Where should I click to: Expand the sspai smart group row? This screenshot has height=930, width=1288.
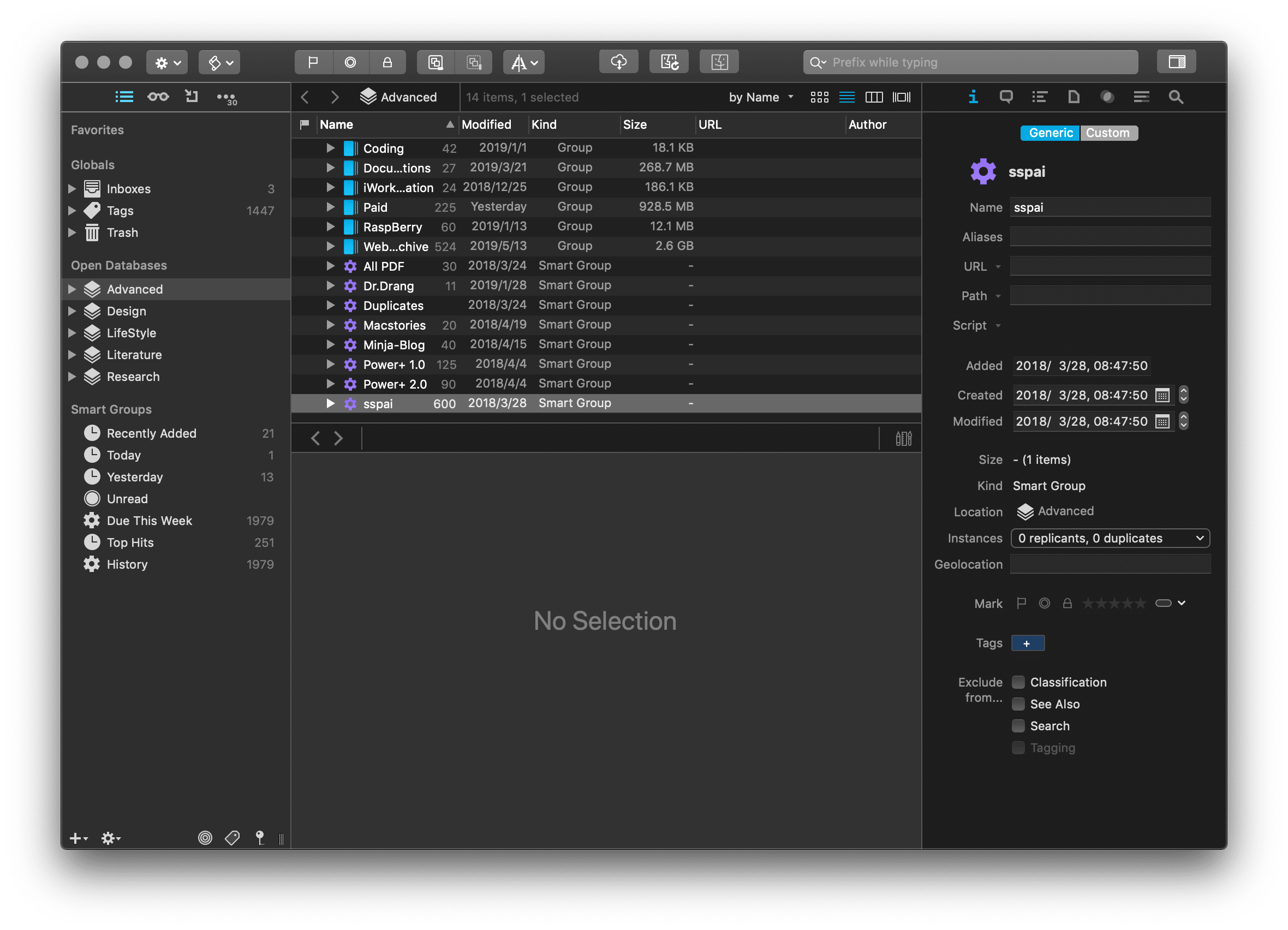(331, 403)
